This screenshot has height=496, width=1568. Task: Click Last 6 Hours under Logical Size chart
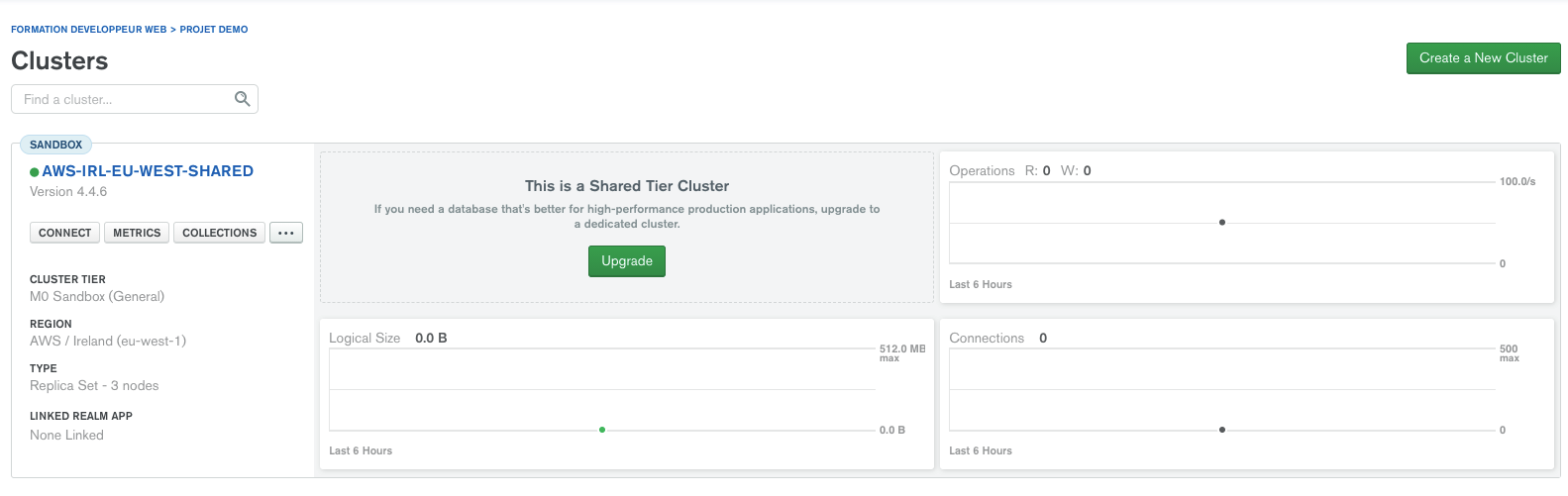[361, 450]
